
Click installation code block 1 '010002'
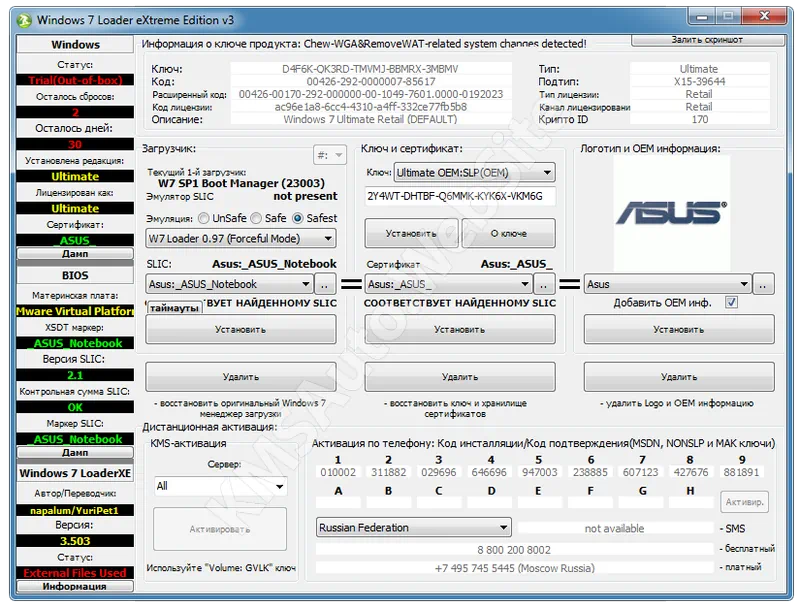338,472
